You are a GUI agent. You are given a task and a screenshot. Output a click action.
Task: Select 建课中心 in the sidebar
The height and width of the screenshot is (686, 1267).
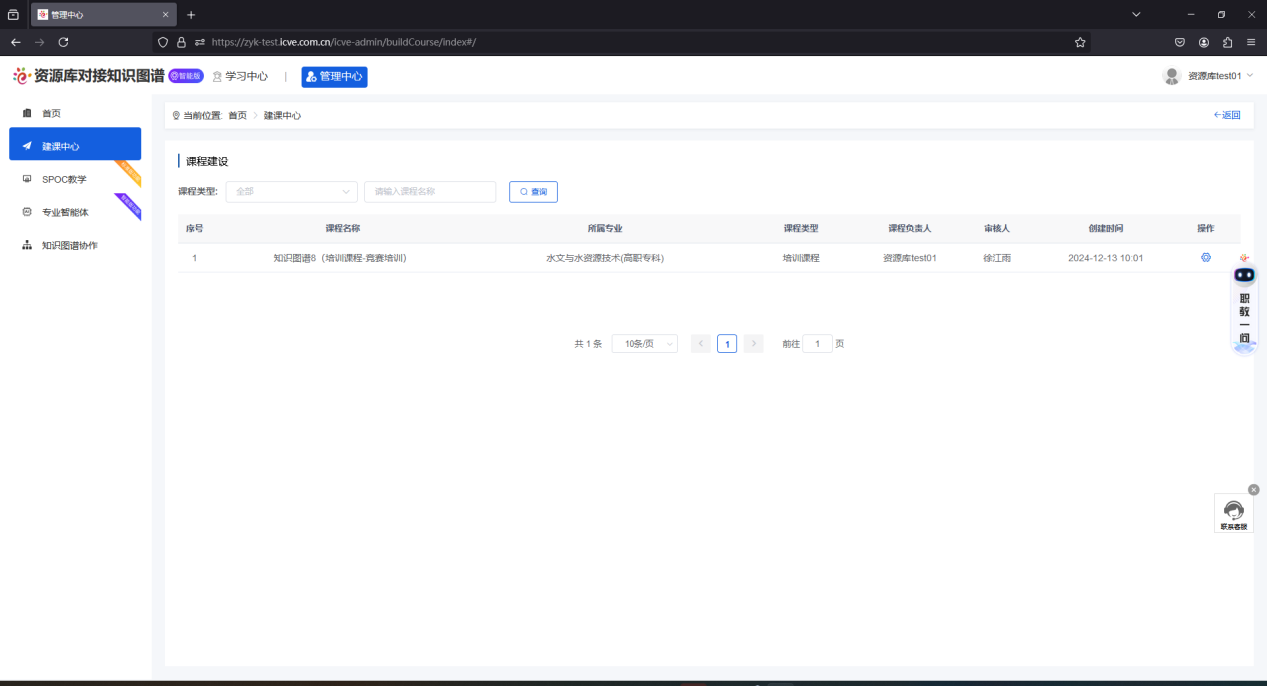coord(75,146)
